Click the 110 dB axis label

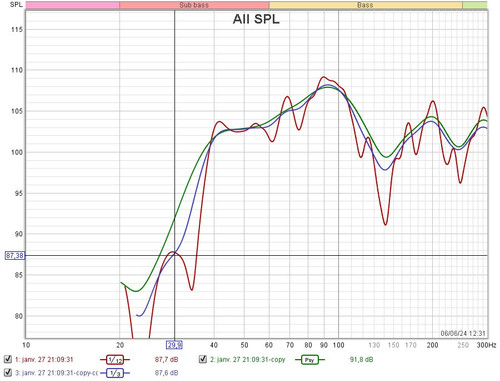tap(17, 70)
